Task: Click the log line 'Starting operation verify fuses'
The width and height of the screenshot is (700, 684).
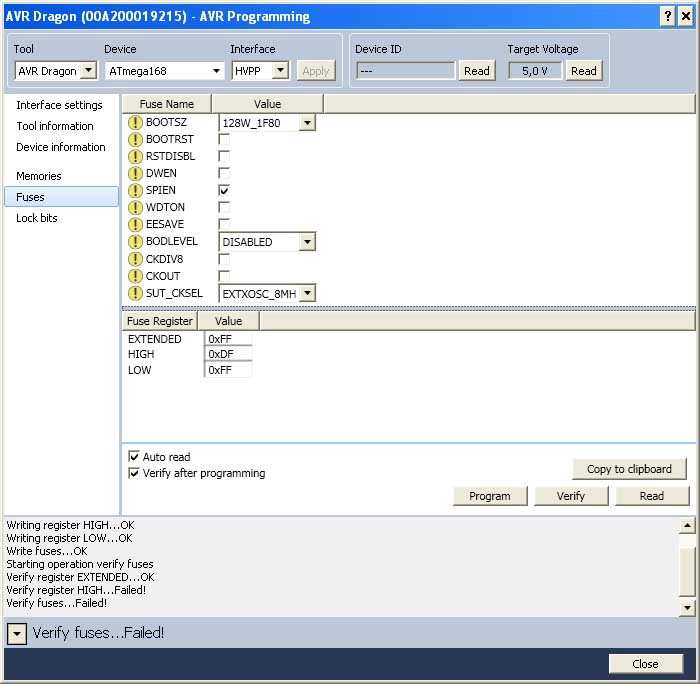Action: pyautogui.click(x=80, y=564)
